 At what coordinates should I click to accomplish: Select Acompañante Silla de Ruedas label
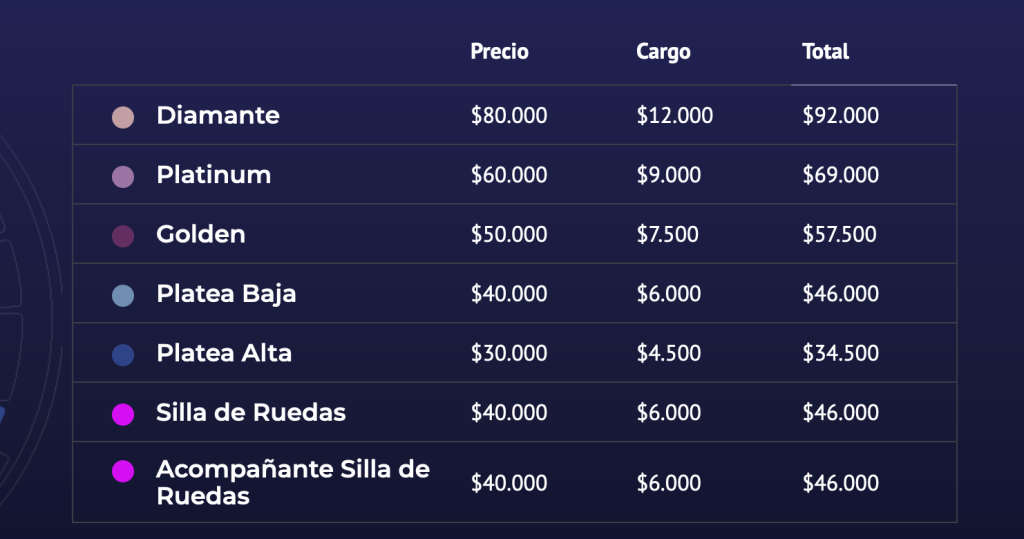click(x=292, y=482)
